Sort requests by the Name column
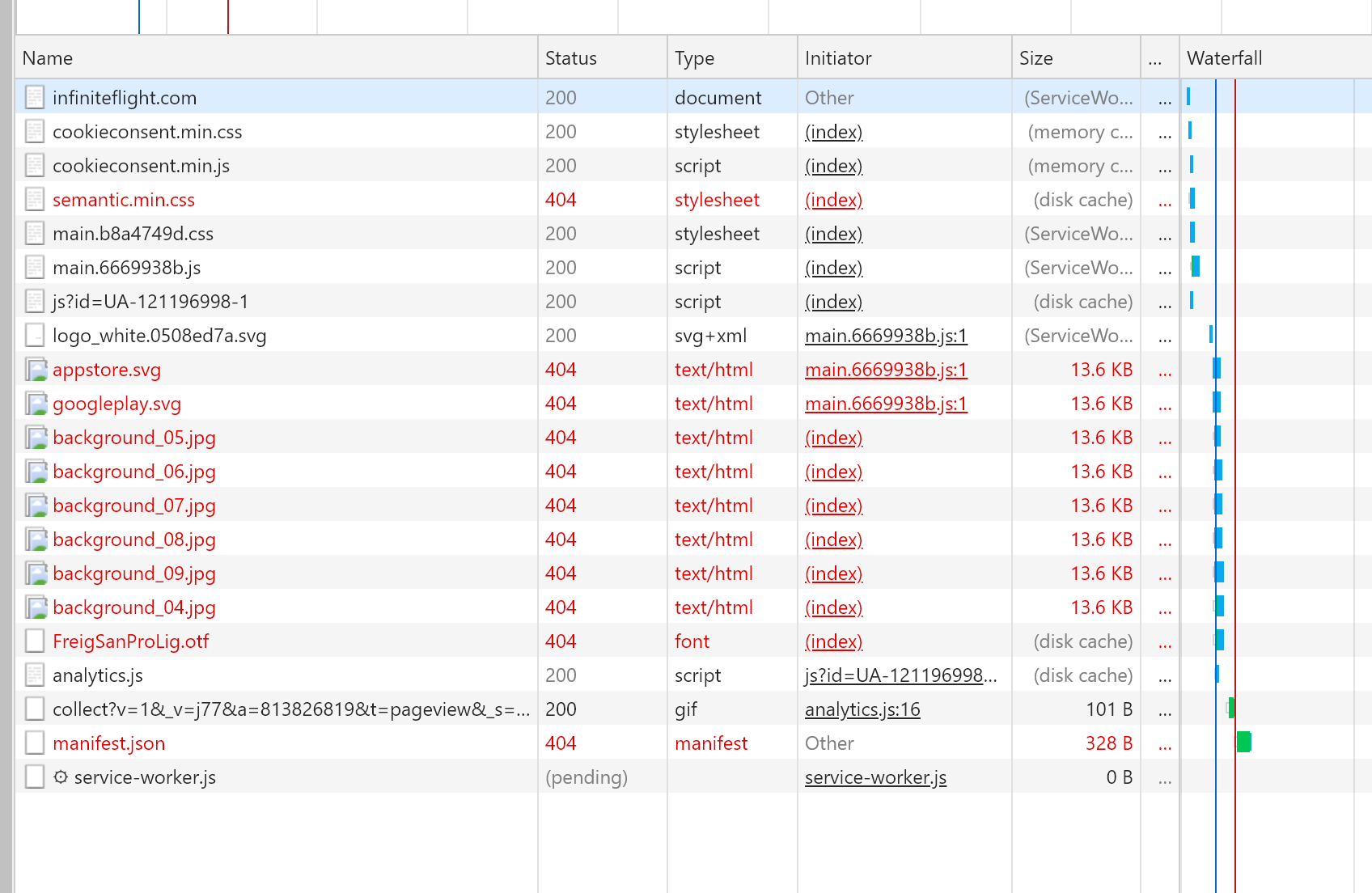Screen dimensions: 1372x893 (x=277, y=58)
